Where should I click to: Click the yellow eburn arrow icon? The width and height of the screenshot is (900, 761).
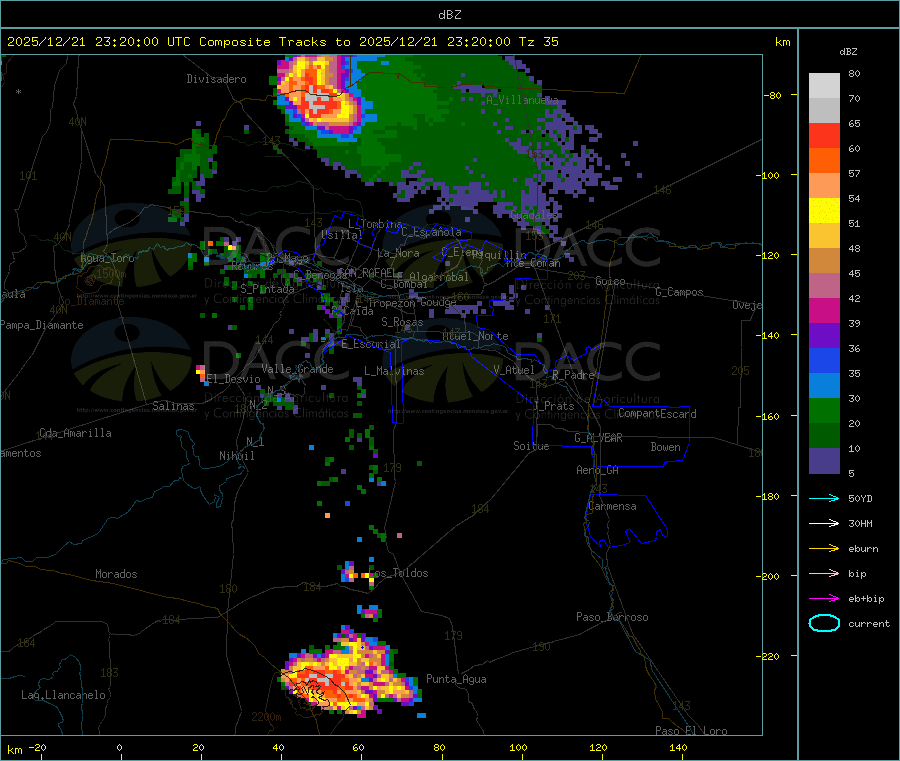(x=824, y=548)
